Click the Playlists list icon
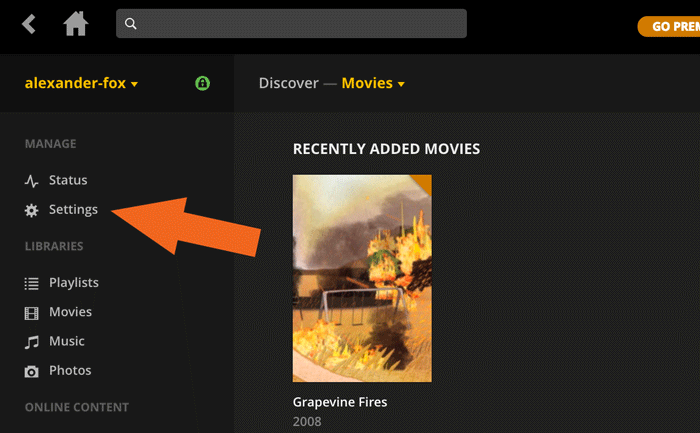 pos(31,284)
